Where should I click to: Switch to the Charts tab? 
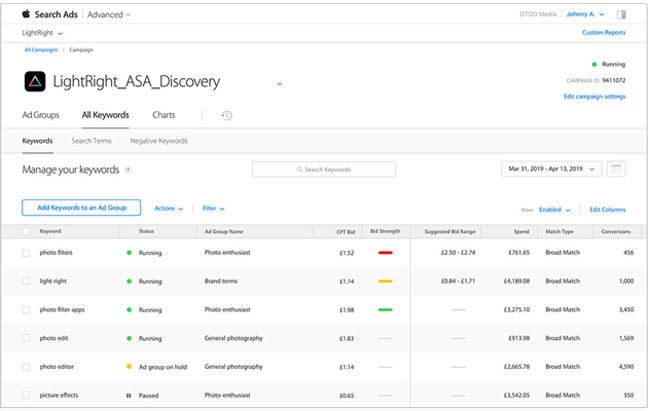click(x=164, y=115)
